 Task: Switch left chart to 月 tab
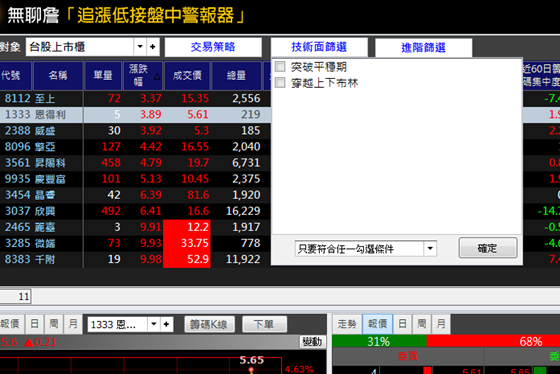[x=73, y=324]
